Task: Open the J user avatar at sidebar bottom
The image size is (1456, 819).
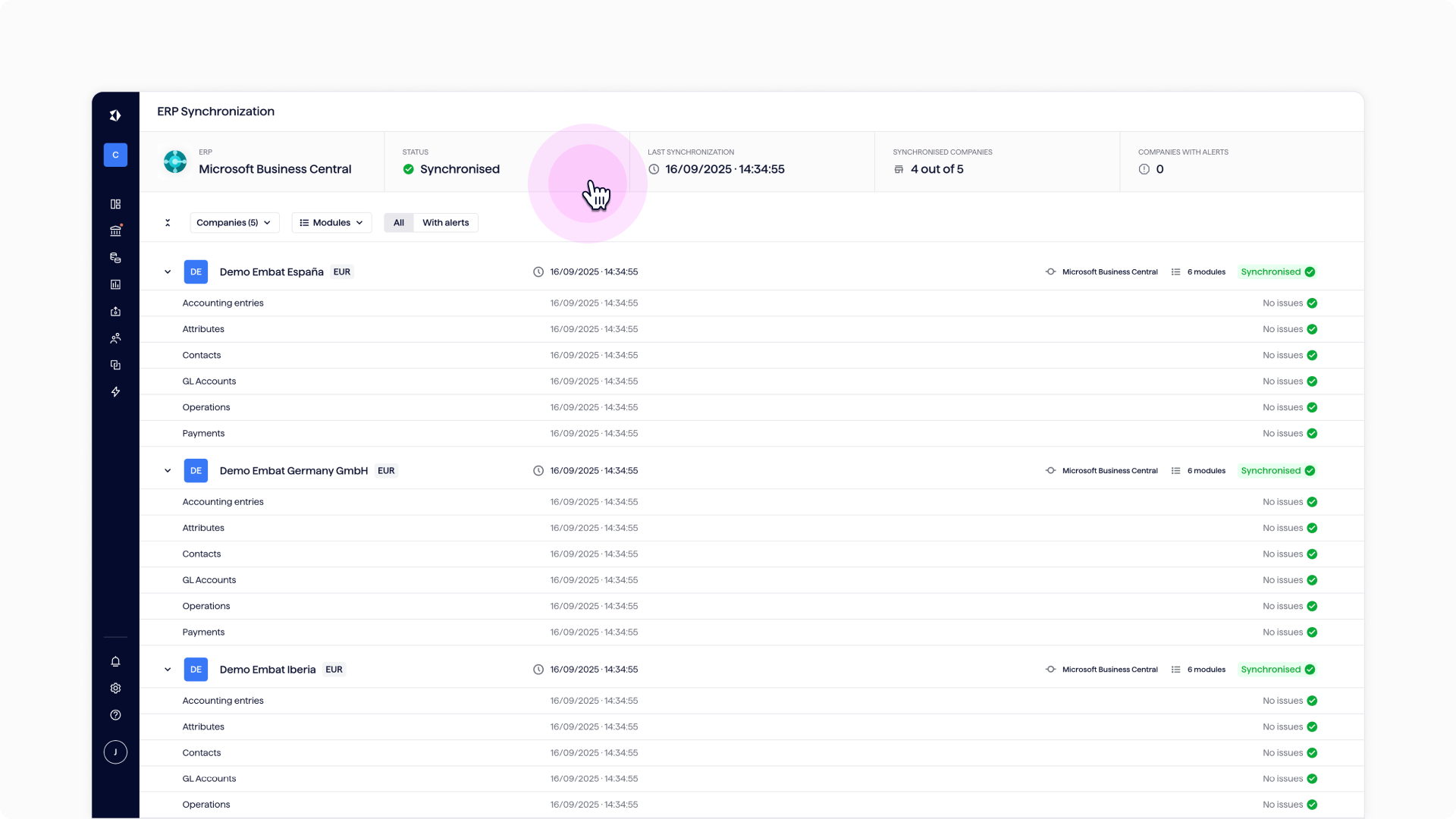Action: [x=115, y=752]
